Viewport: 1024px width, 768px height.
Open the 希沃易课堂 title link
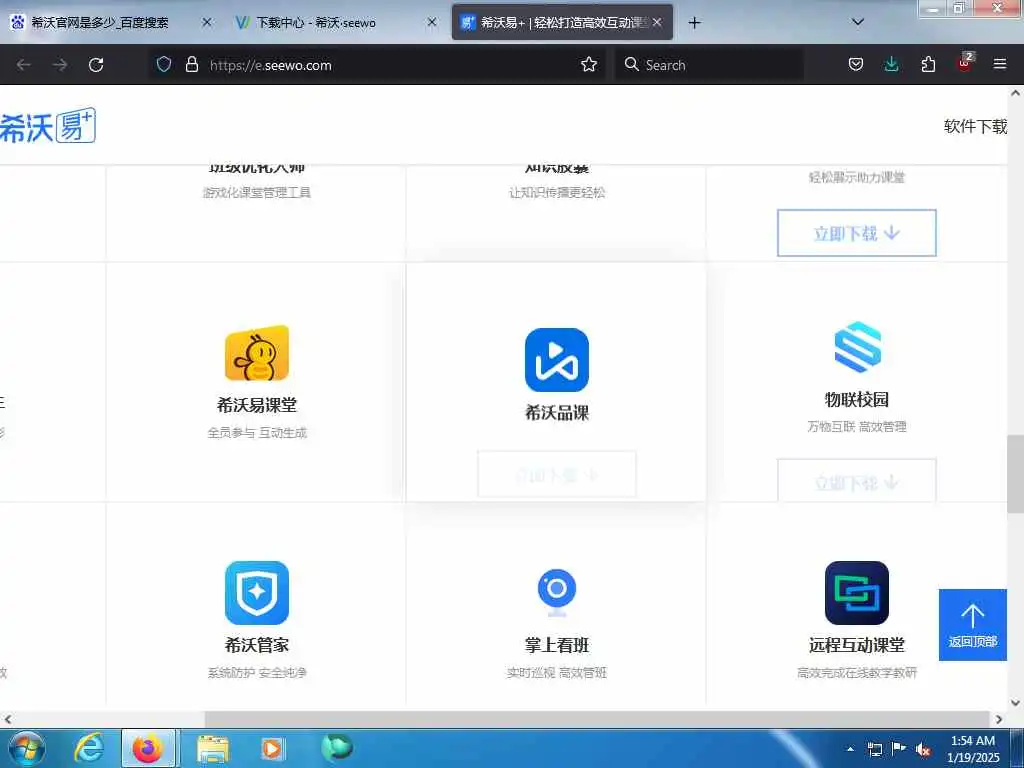pyautogui.click(x=257, y=405)
